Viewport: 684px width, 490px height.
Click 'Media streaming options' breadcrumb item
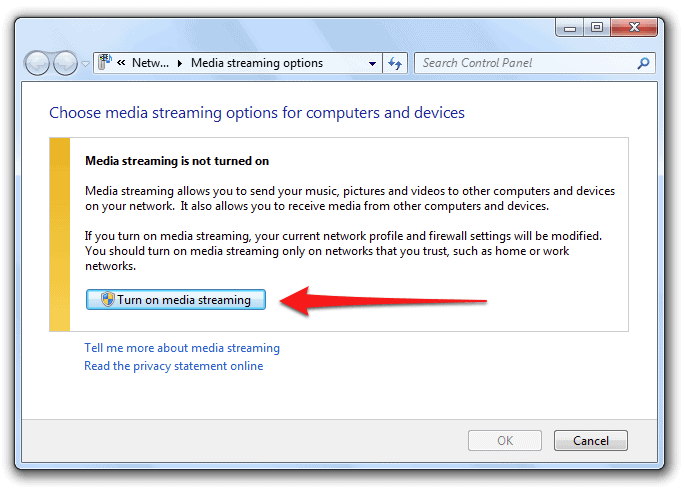257,63
